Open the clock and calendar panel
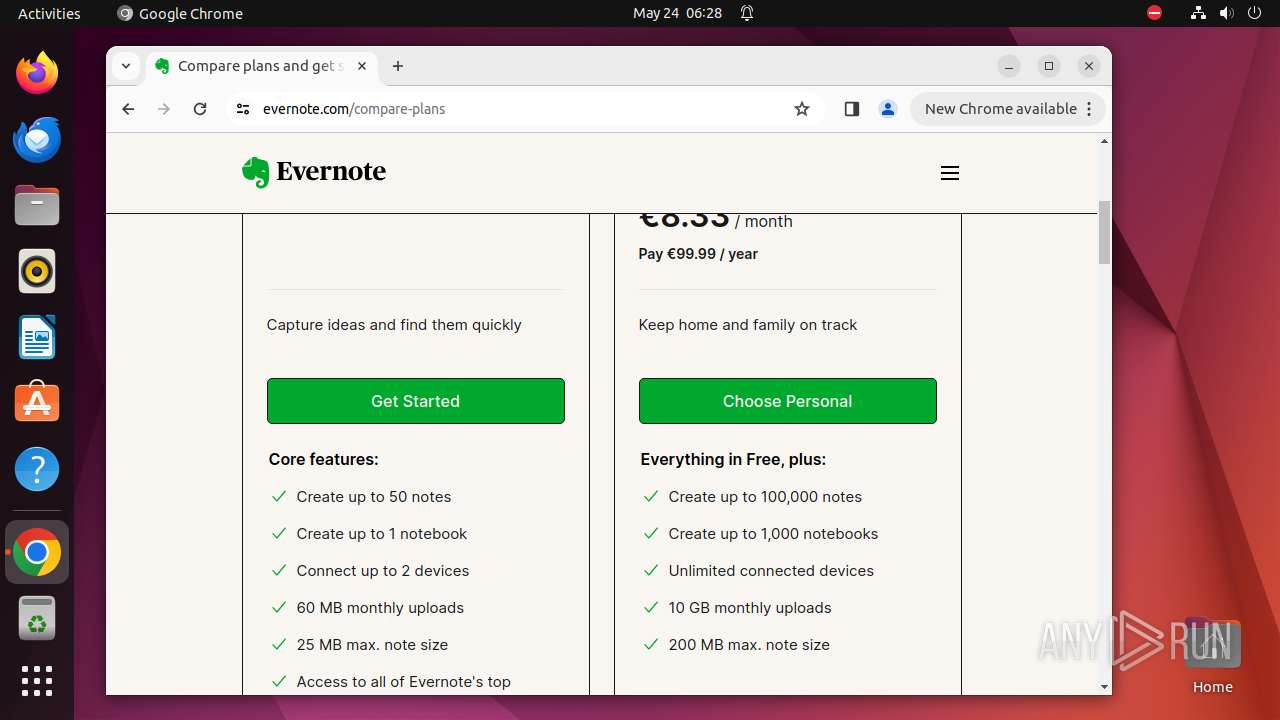 point(677,13)
